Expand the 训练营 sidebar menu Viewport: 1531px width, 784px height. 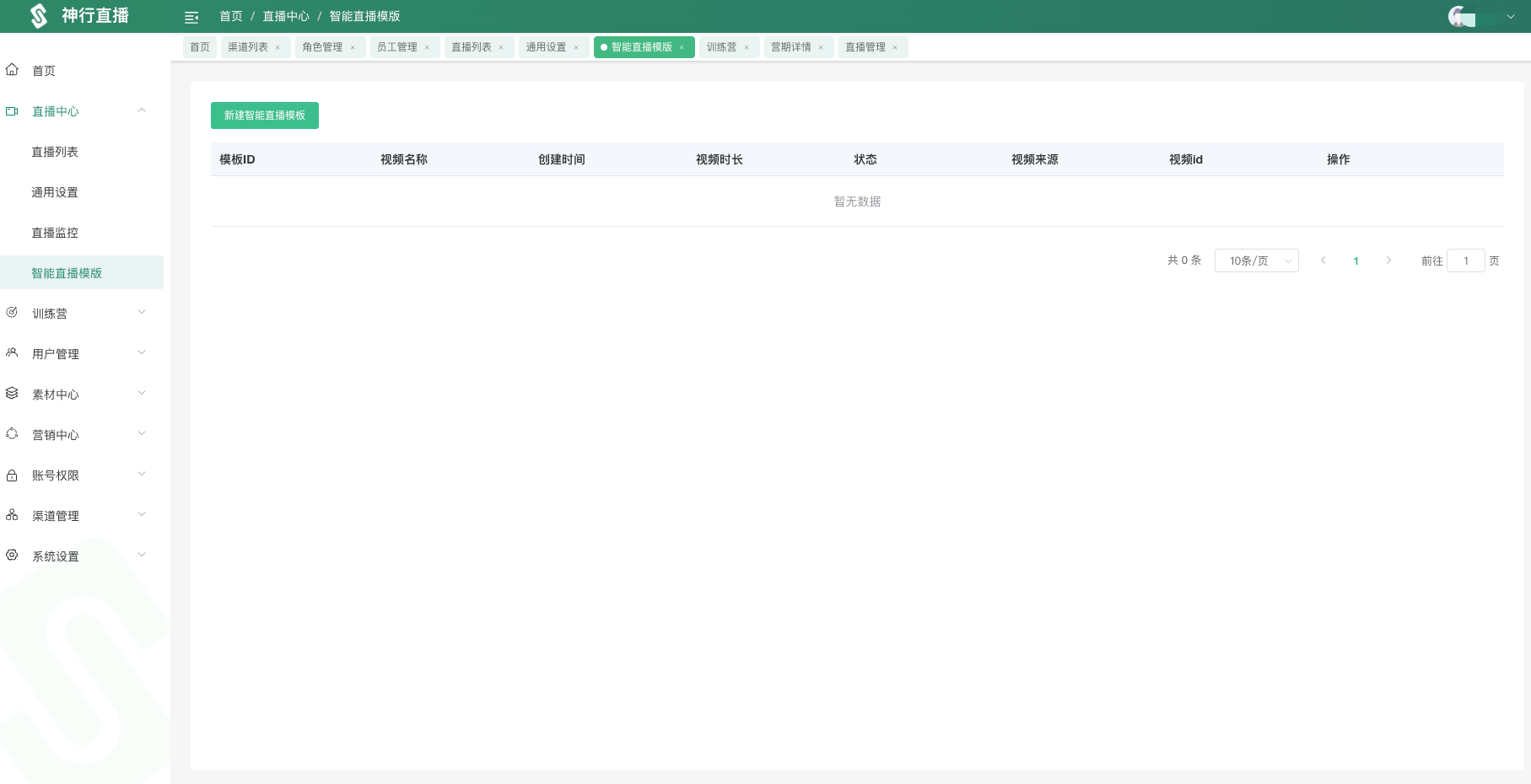[x=142, y=313]
